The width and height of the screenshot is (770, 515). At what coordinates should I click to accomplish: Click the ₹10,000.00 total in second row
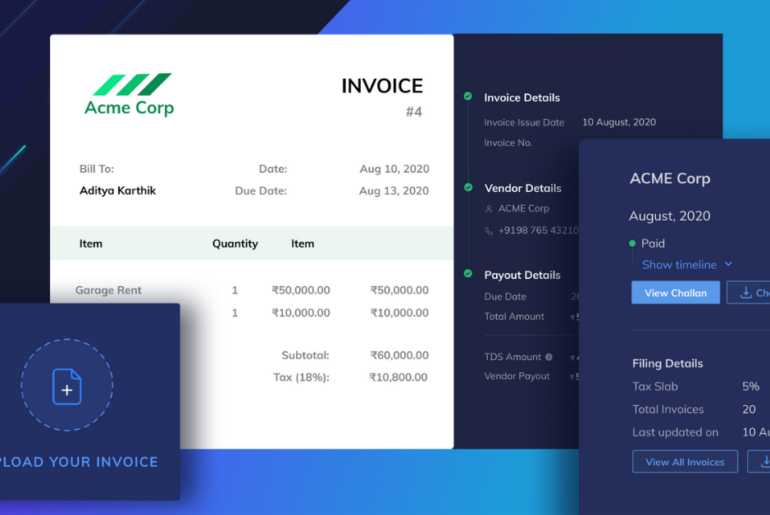[399, 313]
